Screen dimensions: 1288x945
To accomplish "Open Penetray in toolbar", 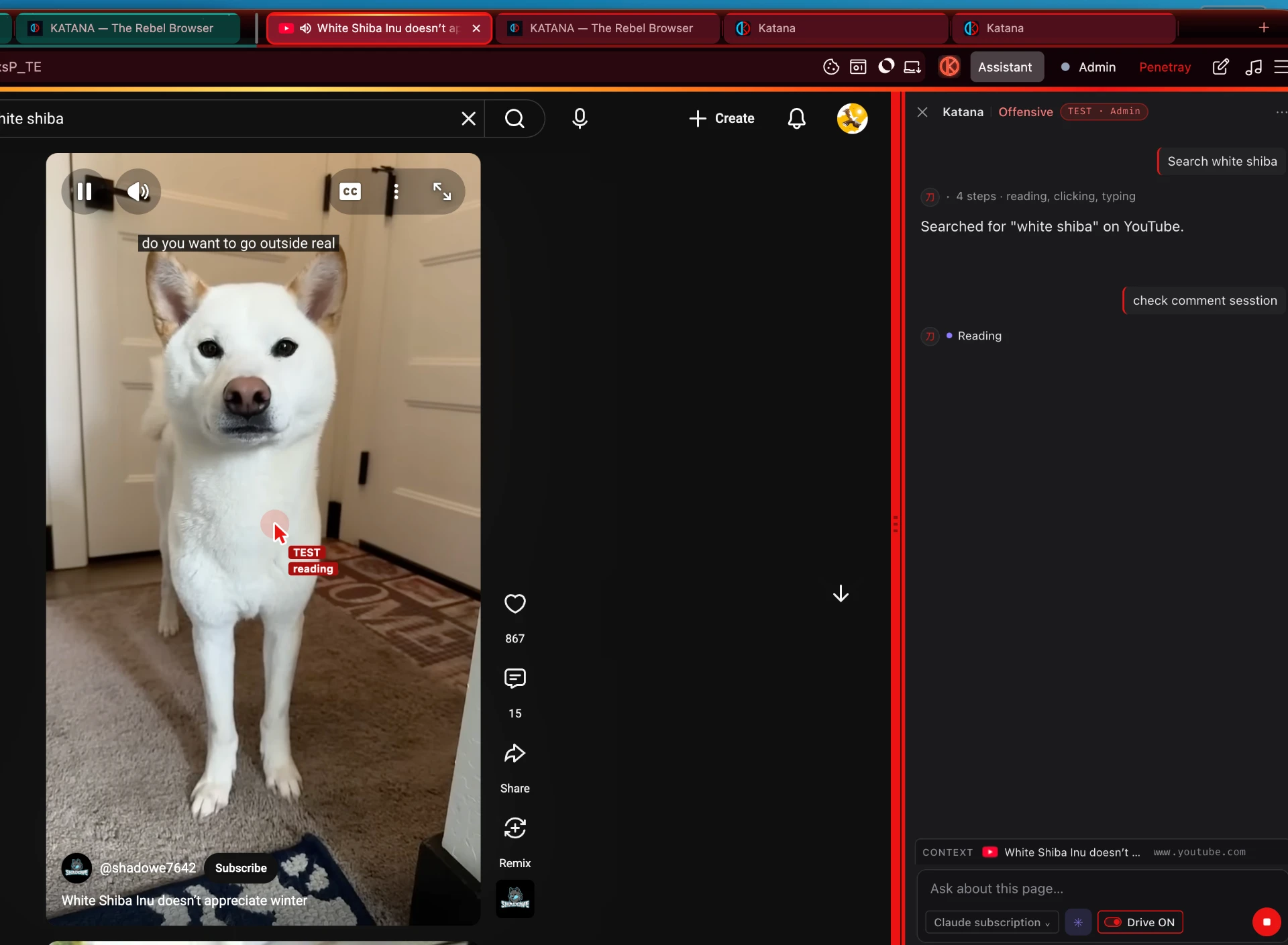I will click(x=1165, y=67).
